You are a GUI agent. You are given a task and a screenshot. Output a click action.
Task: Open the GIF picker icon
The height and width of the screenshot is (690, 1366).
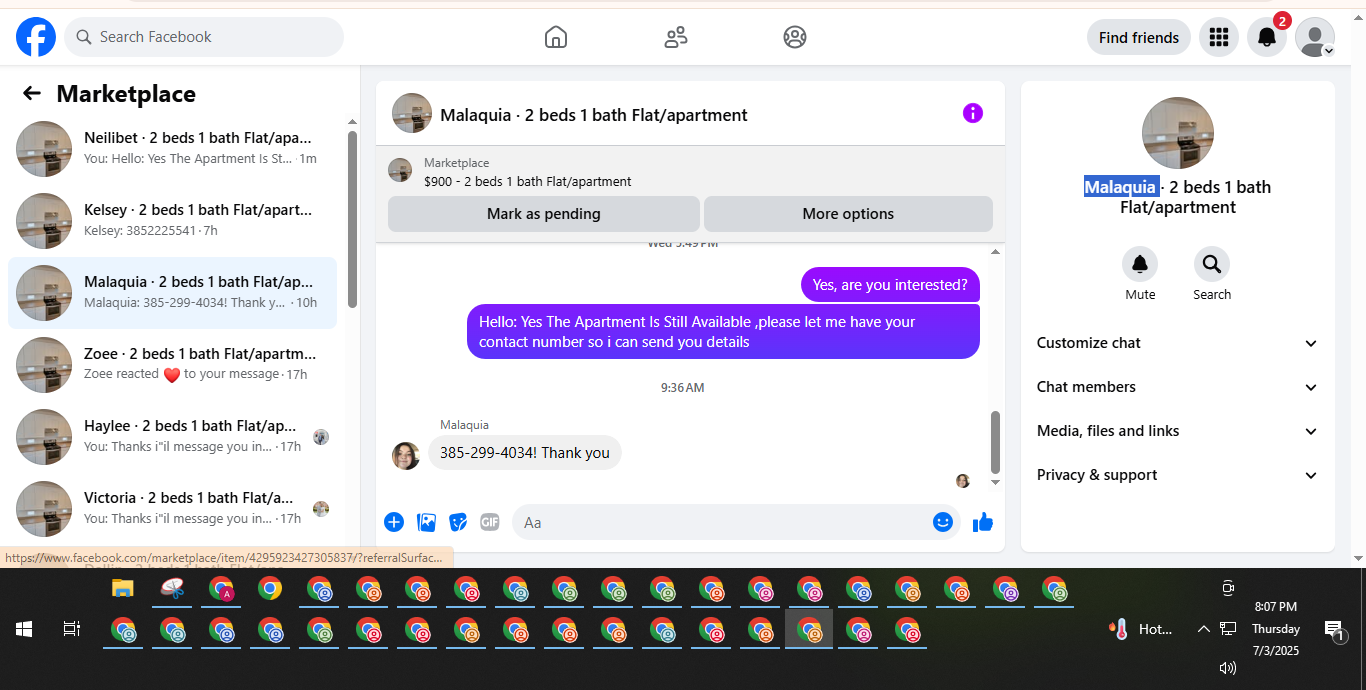[489, 522]
